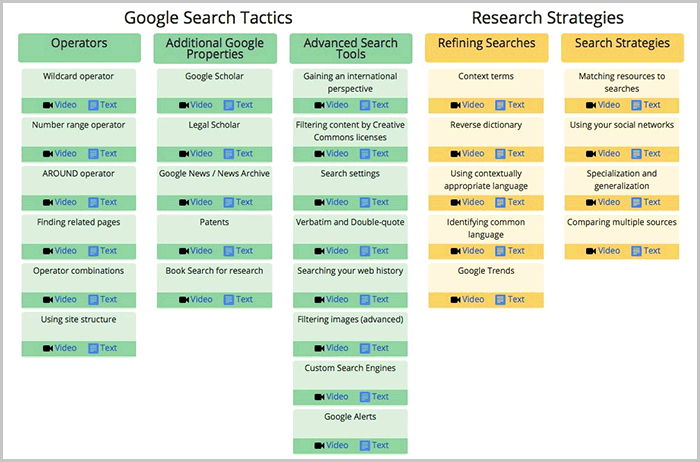The image size is (700, 462).
Task: Select the Refining Searches header
Action: [486, 43]
